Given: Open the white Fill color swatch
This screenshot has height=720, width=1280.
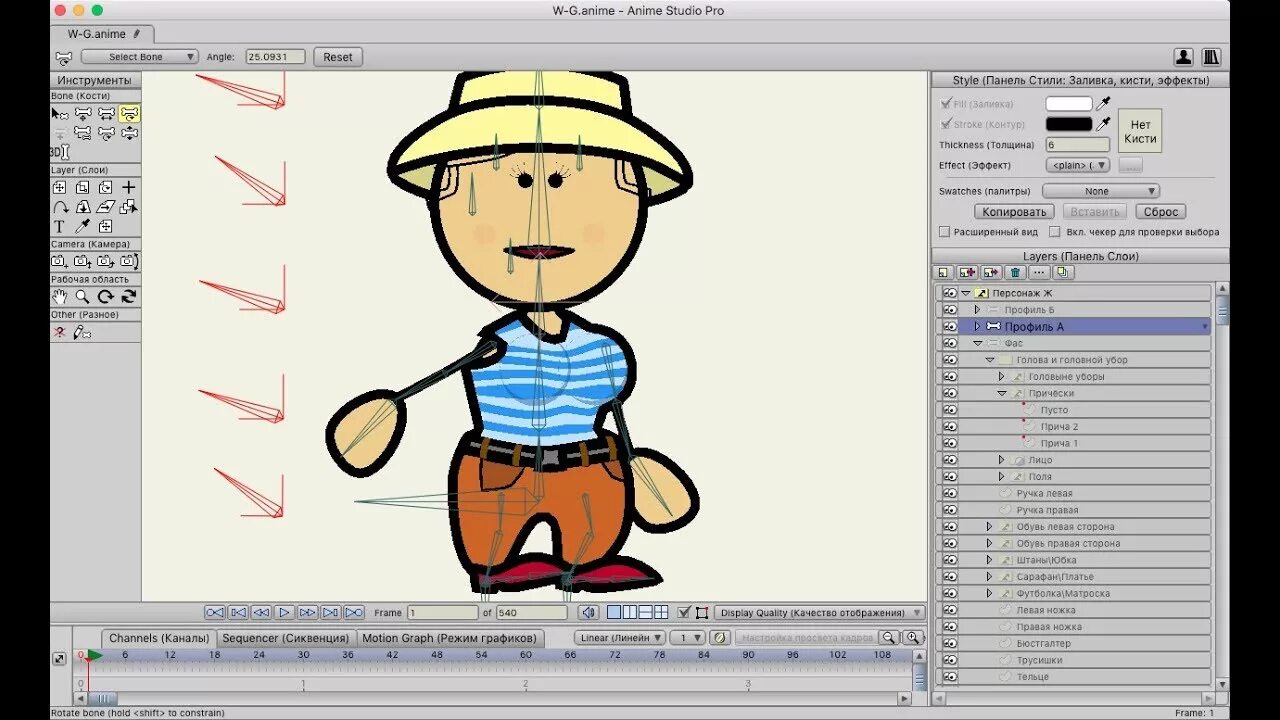Looking at the screenshot, I should [1069, 103].
